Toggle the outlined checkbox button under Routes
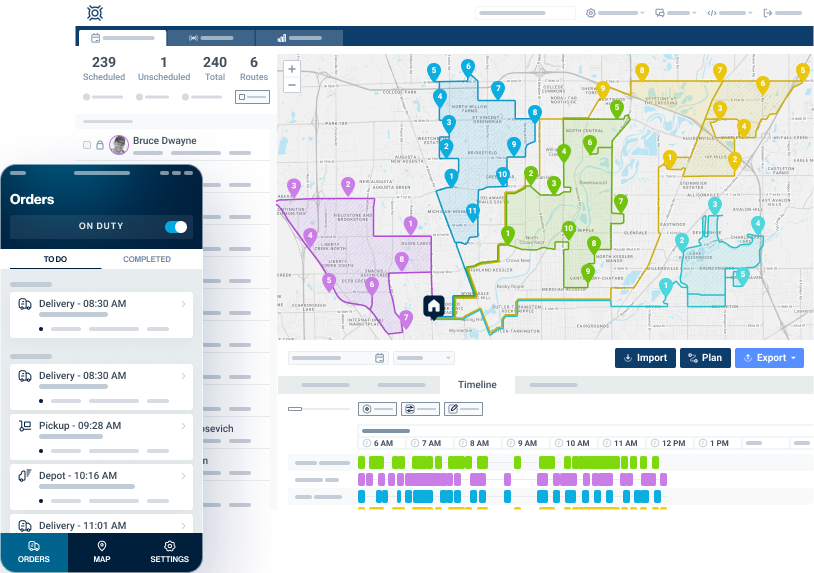 point(252,97)
